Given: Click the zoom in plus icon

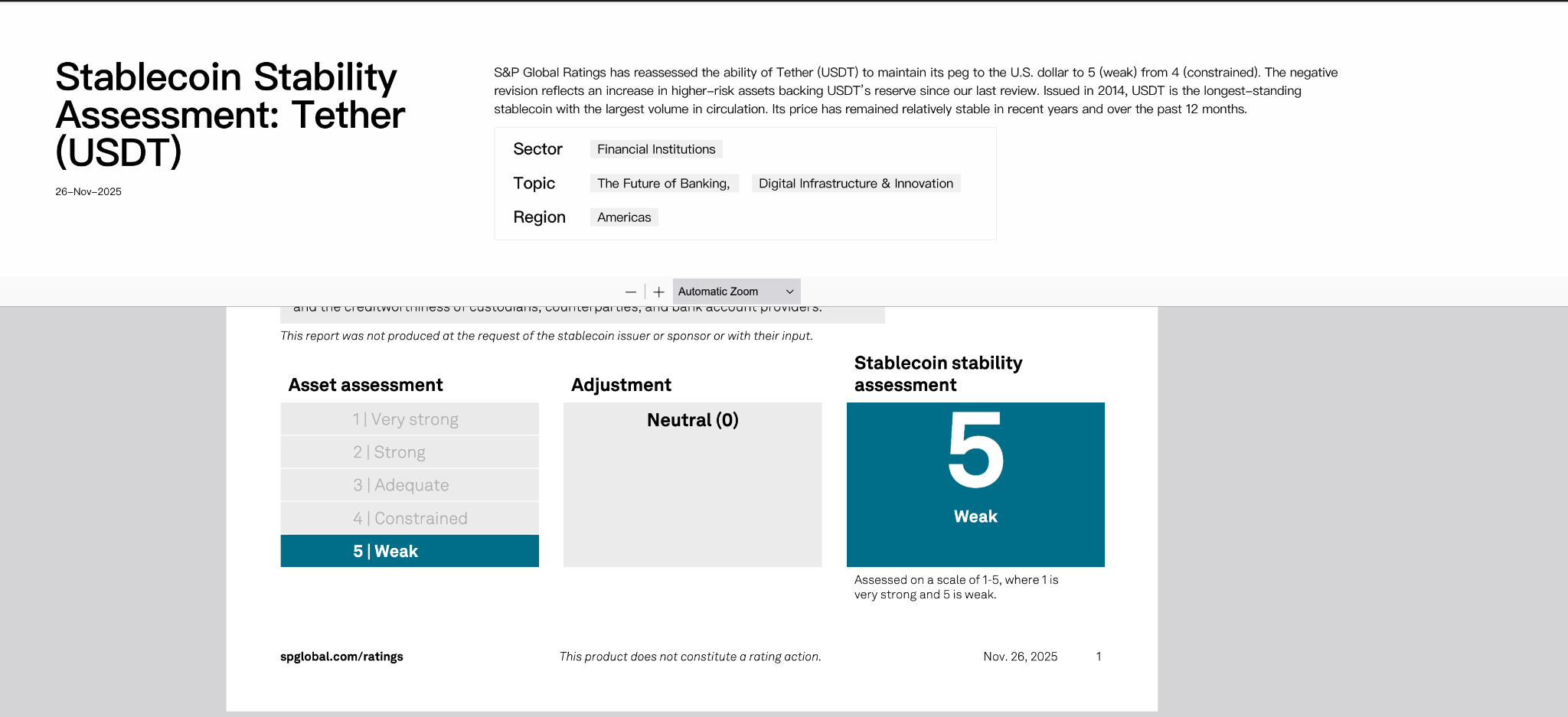Looking at the screenshot, I should tap(658, 292).
